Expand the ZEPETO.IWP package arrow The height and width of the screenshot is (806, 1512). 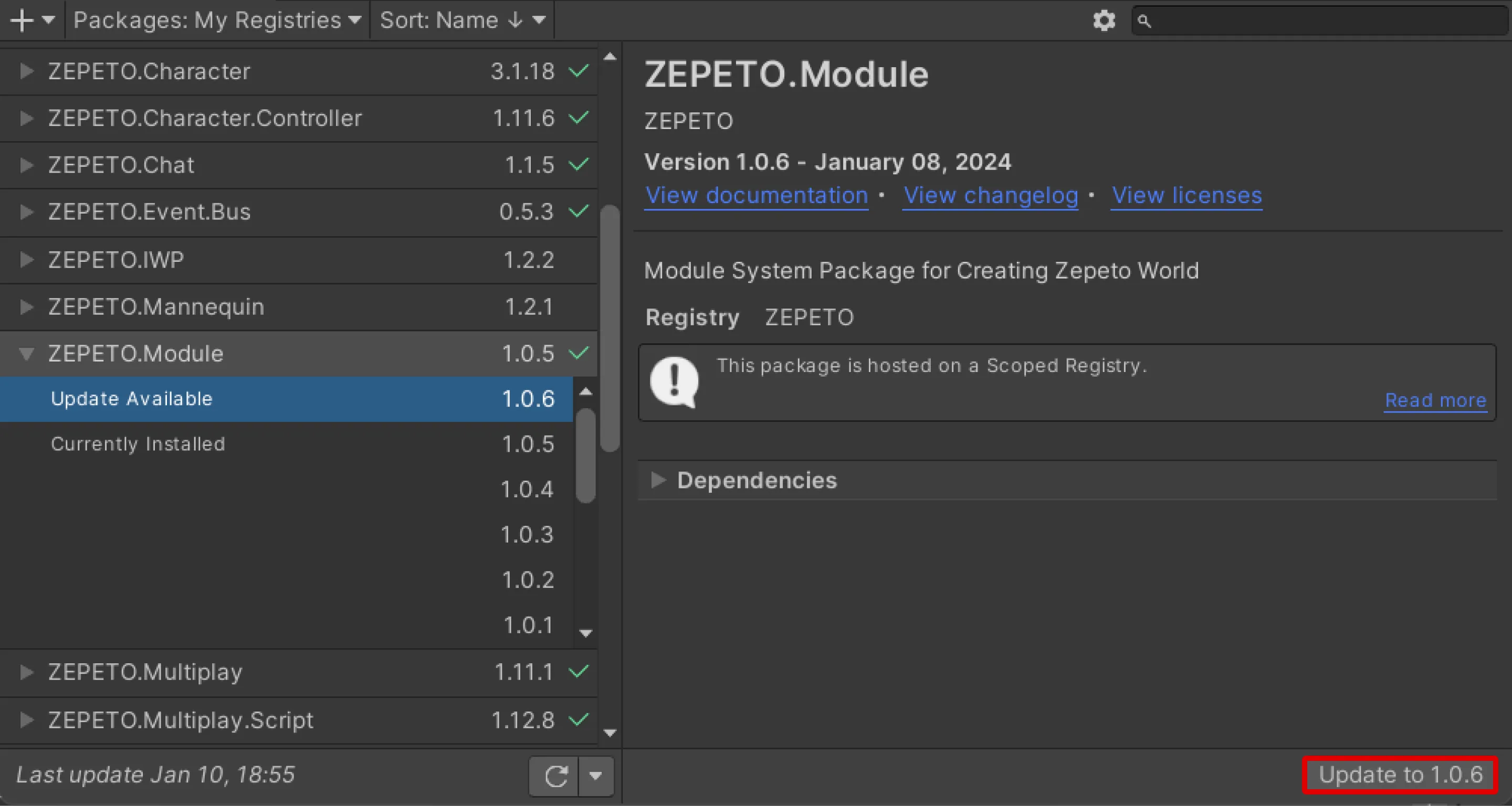(26, 259)
